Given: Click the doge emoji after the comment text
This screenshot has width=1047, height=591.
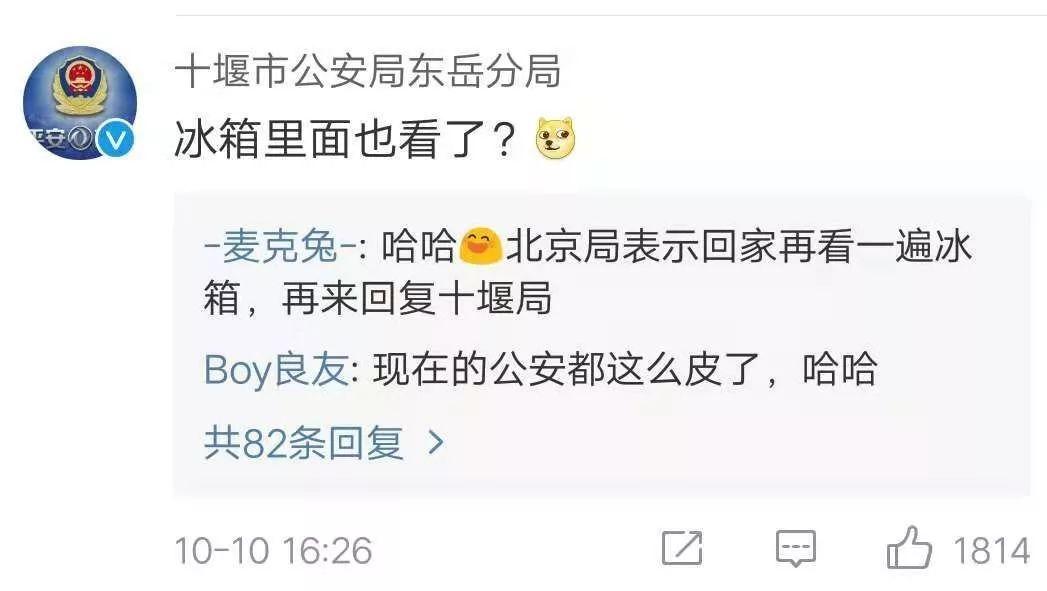Looking at the screenshot, I should [556, 138].
